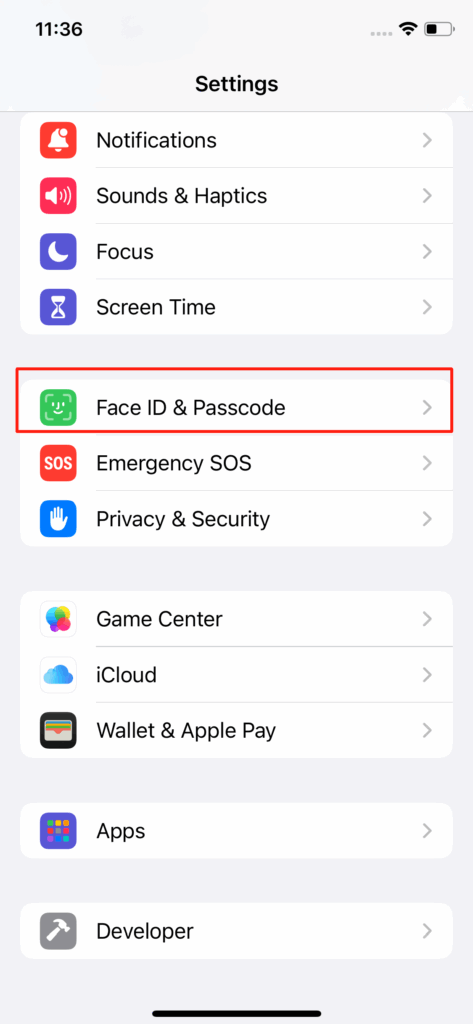Viewport: 473px width, 1024px height.
Task: Open the Privacy & Security menu item
Action: click(236, 519)
